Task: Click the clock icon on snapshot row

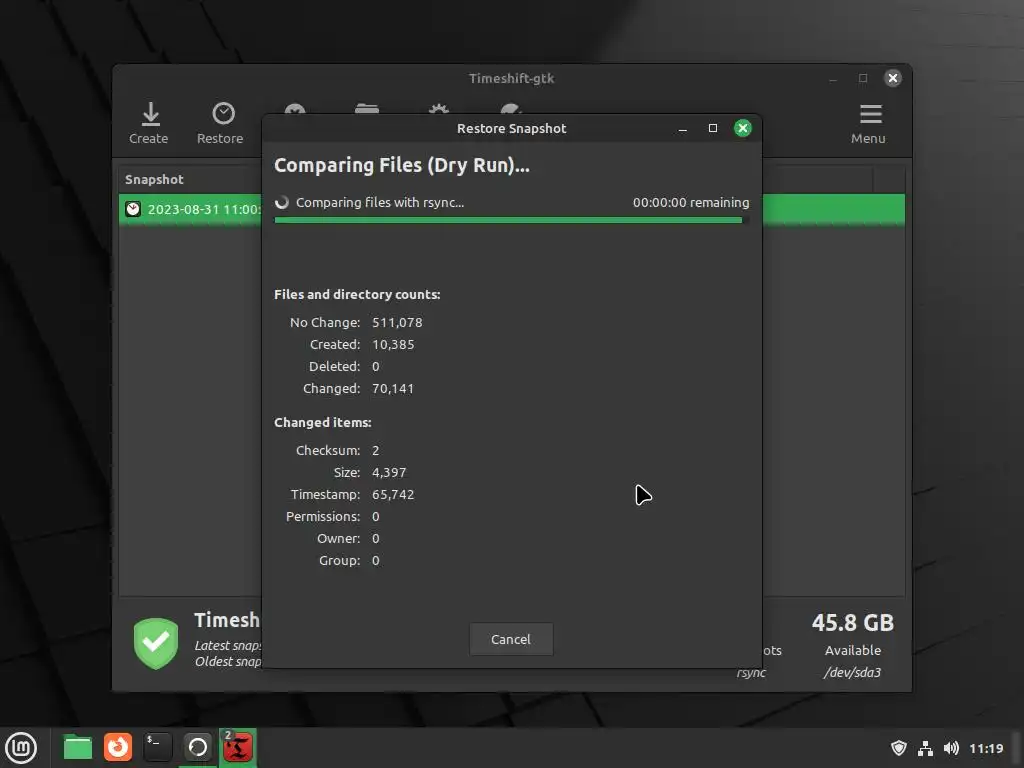Action: click(133, 209)
